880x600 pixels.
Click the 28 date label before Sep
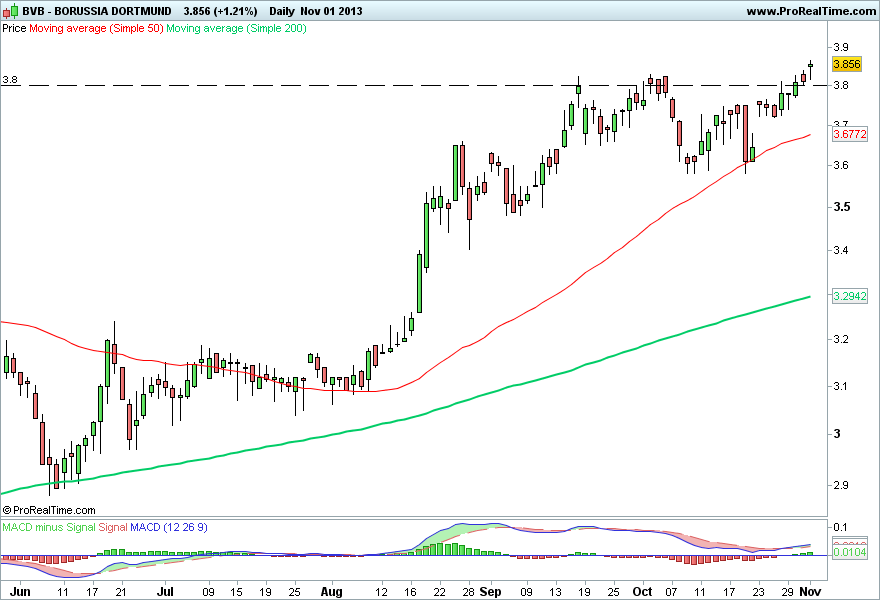coord(469,592)
